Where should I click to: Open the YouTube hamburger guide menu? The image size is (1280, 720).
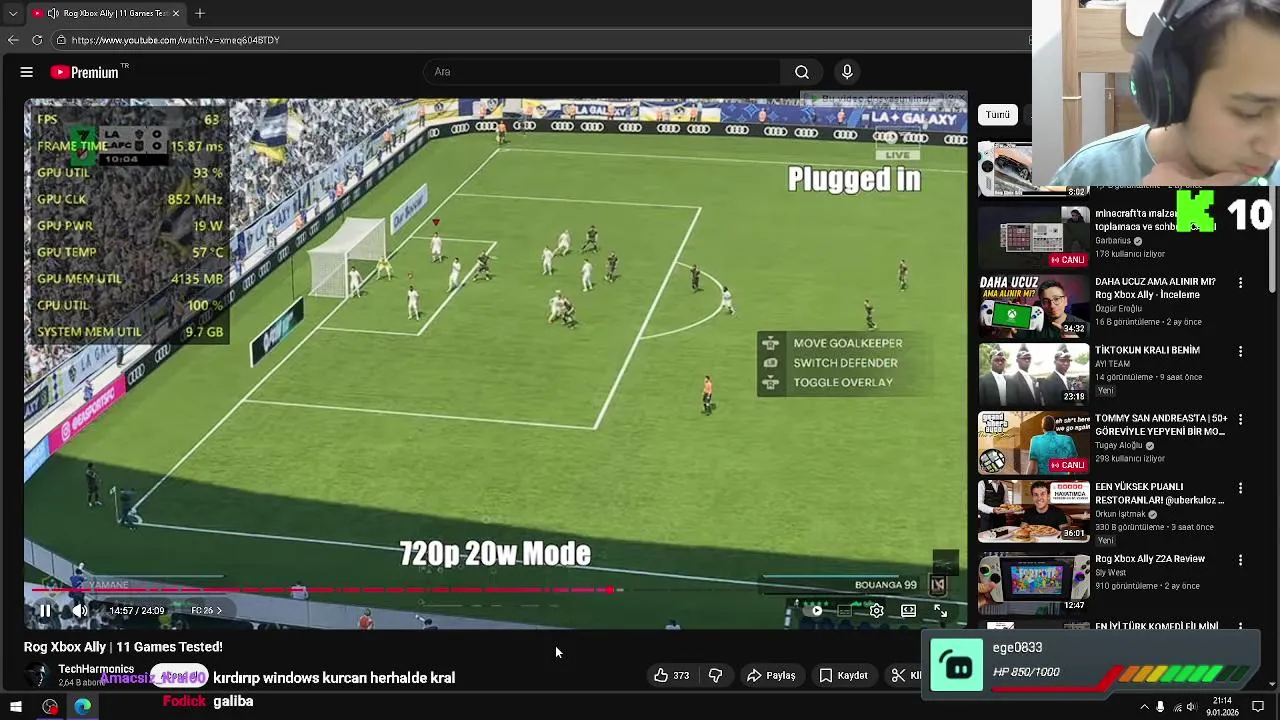pyautogui.click(x=27, y=72)
